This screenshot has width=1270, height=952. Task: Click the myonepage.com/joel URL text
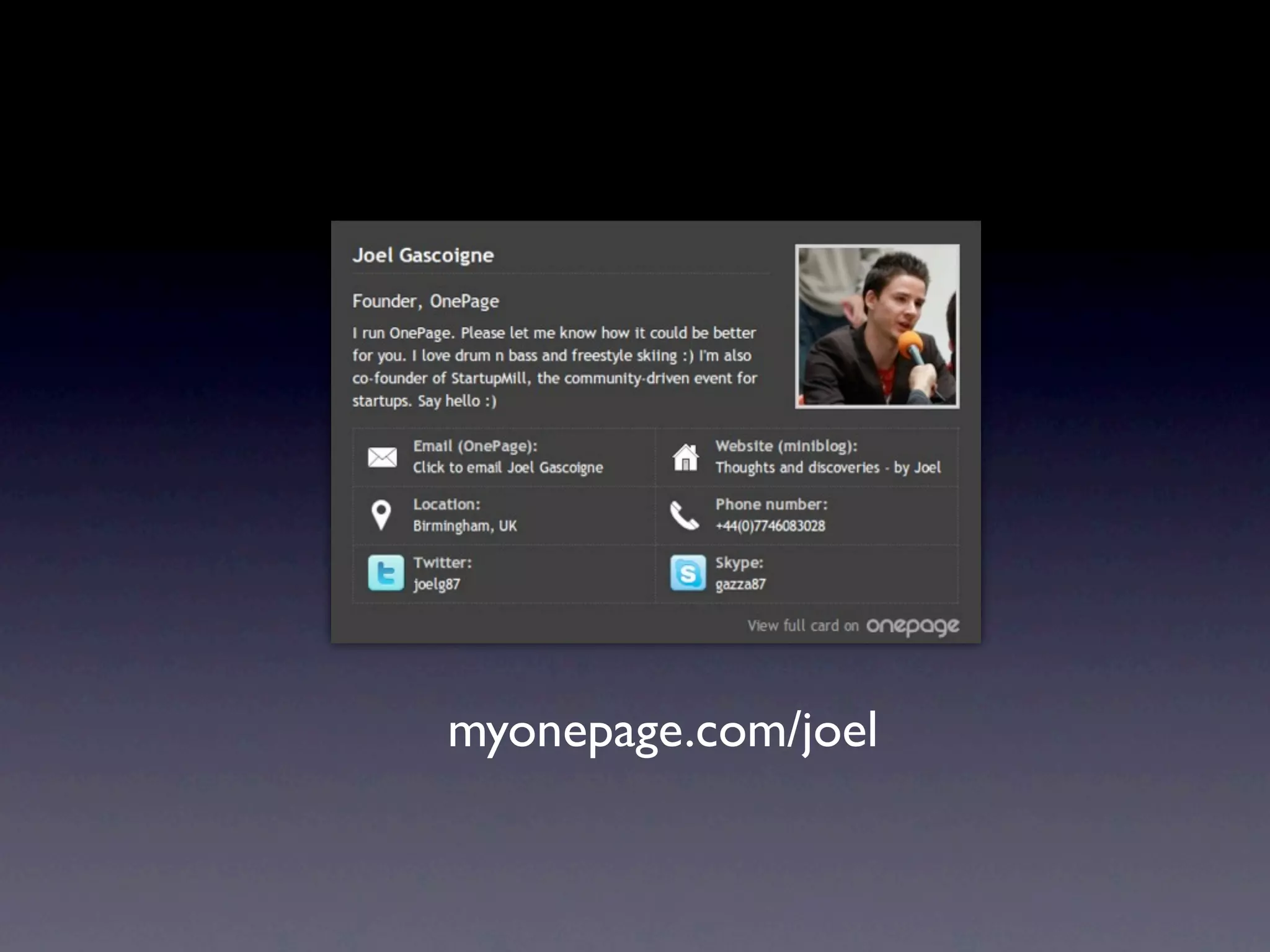point(662,732)
